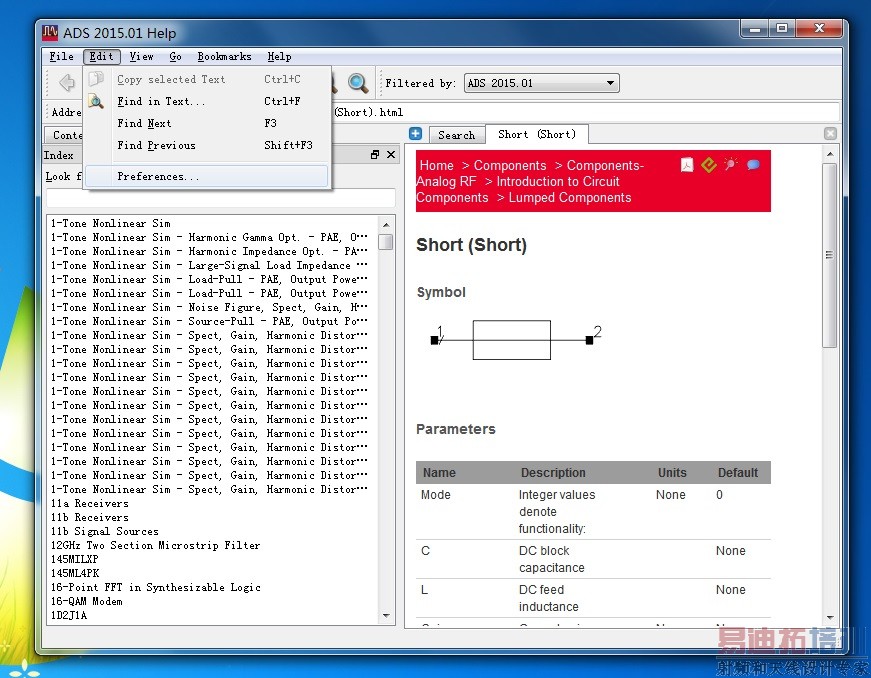Click the orange diamond icon in red header
871x678 pixels.
pos(709,165)
